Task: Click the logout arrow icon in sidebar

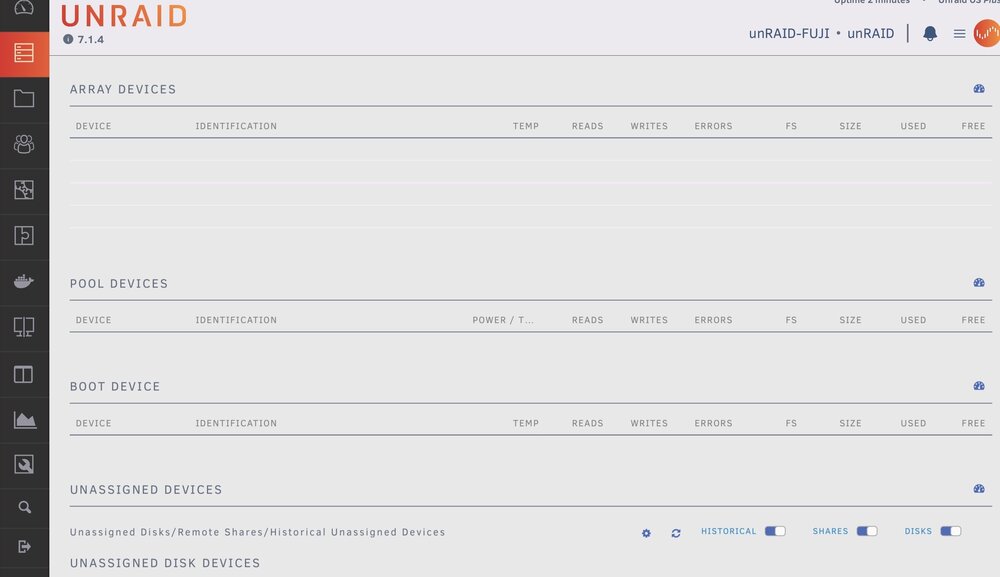Action: 24,547
